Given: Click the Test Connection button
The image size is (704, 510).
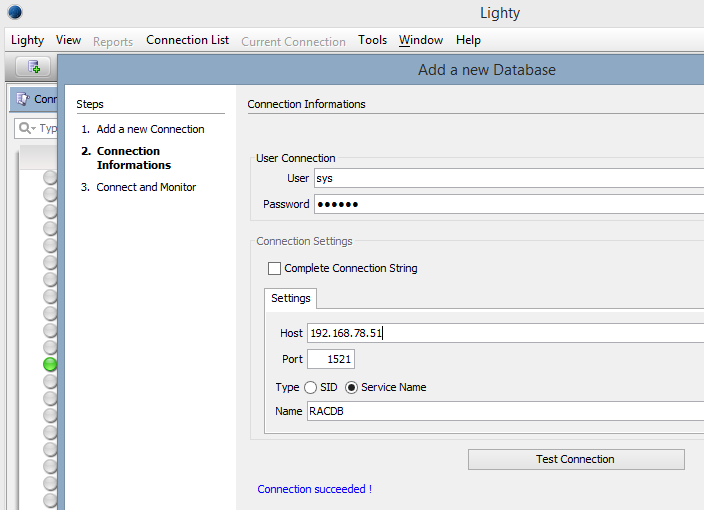Looking at the screenshot, I should [576, 459].
